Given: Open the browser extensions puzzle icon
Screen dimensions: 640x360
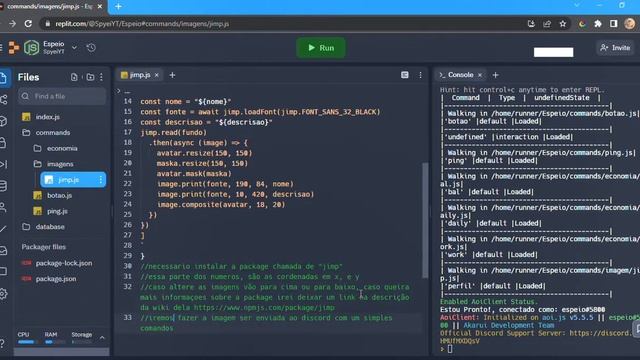Looking at the screenshot, I should pyautogui.click(x=598, y=24).
